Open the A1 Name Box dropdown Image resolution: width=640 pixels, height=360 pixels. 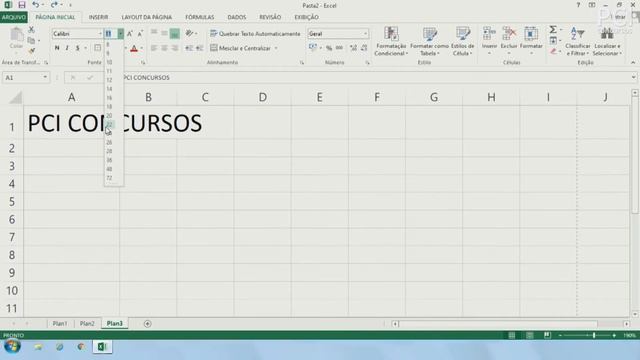pos(45,77)
